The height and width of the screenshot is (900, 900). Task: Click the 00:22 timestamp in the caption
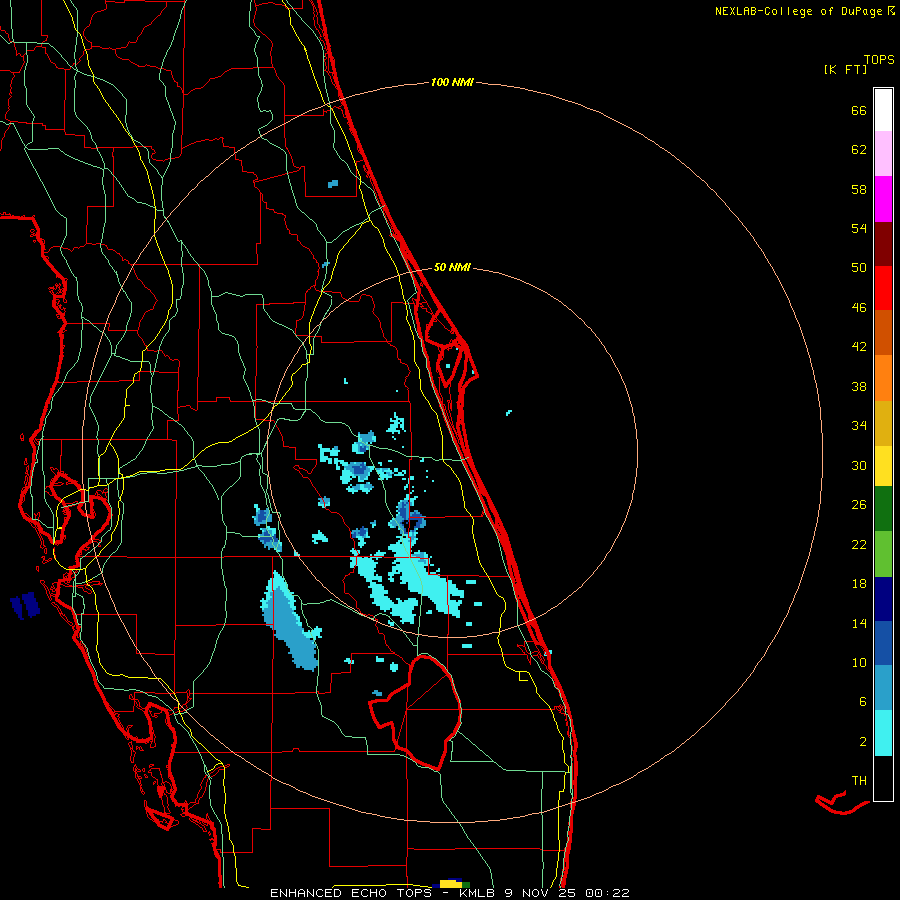click(607, 893)
